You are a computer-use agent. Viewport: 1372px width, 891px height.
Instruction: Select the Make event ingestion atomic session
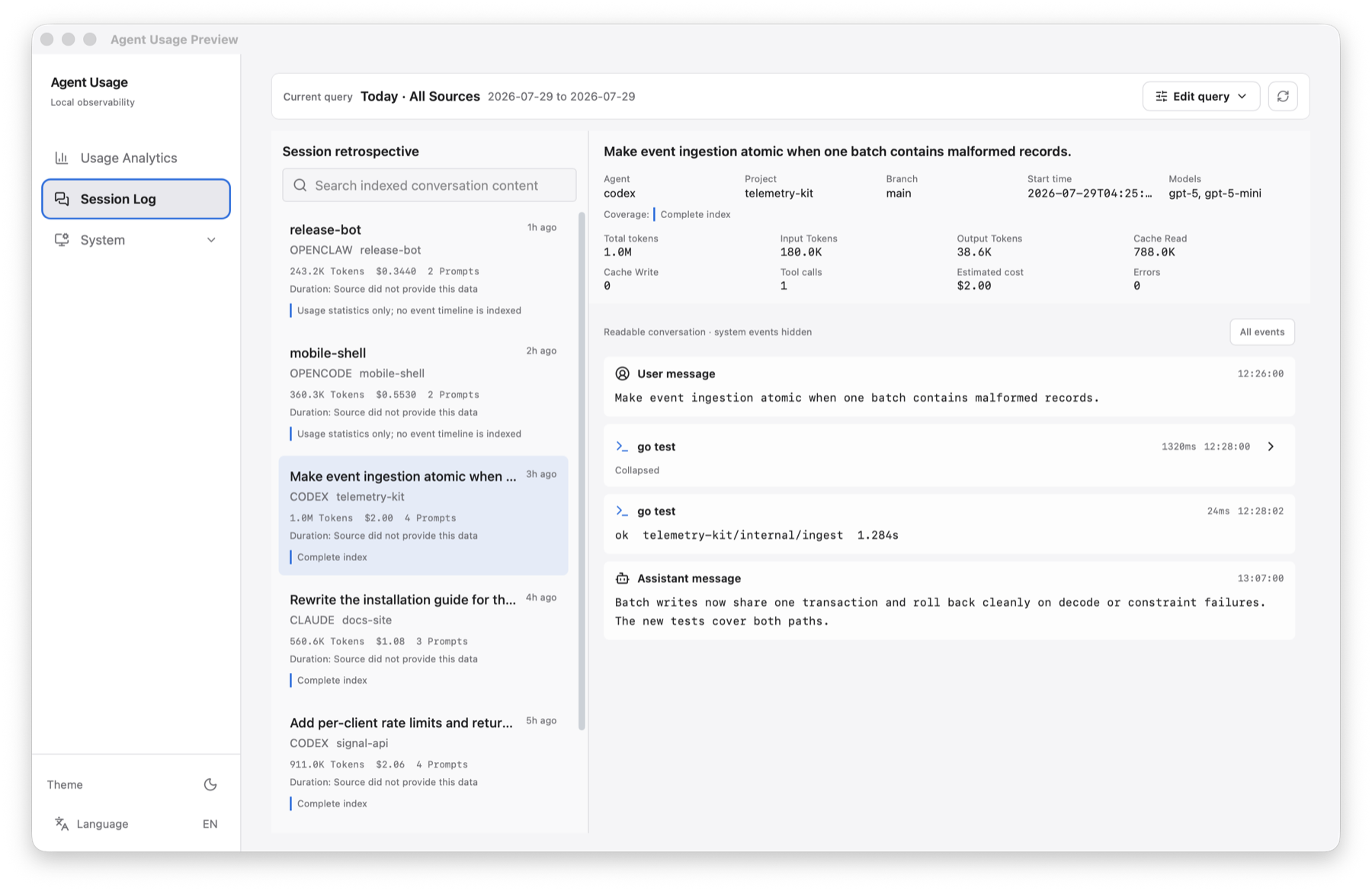point(423,516)
